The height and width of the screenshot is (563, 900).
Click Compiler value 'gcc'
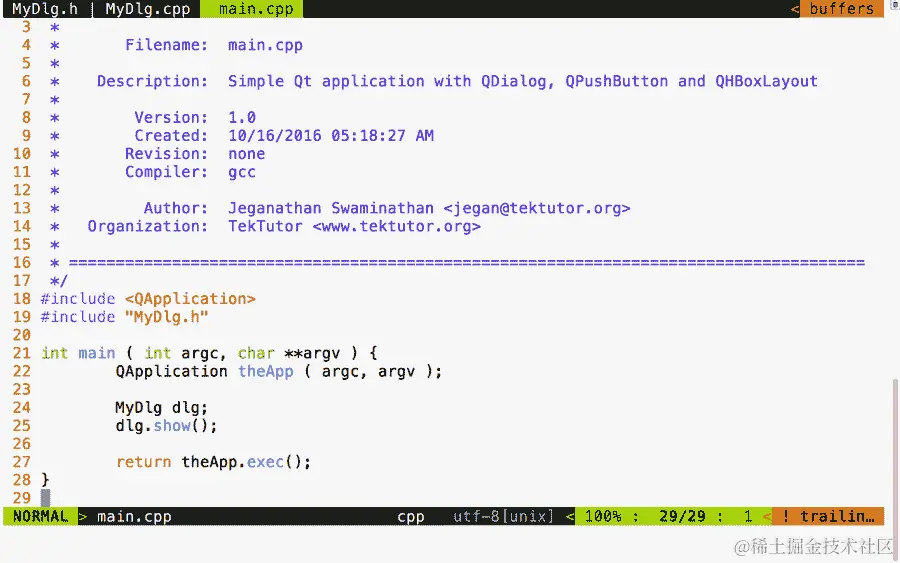(242, 173)
